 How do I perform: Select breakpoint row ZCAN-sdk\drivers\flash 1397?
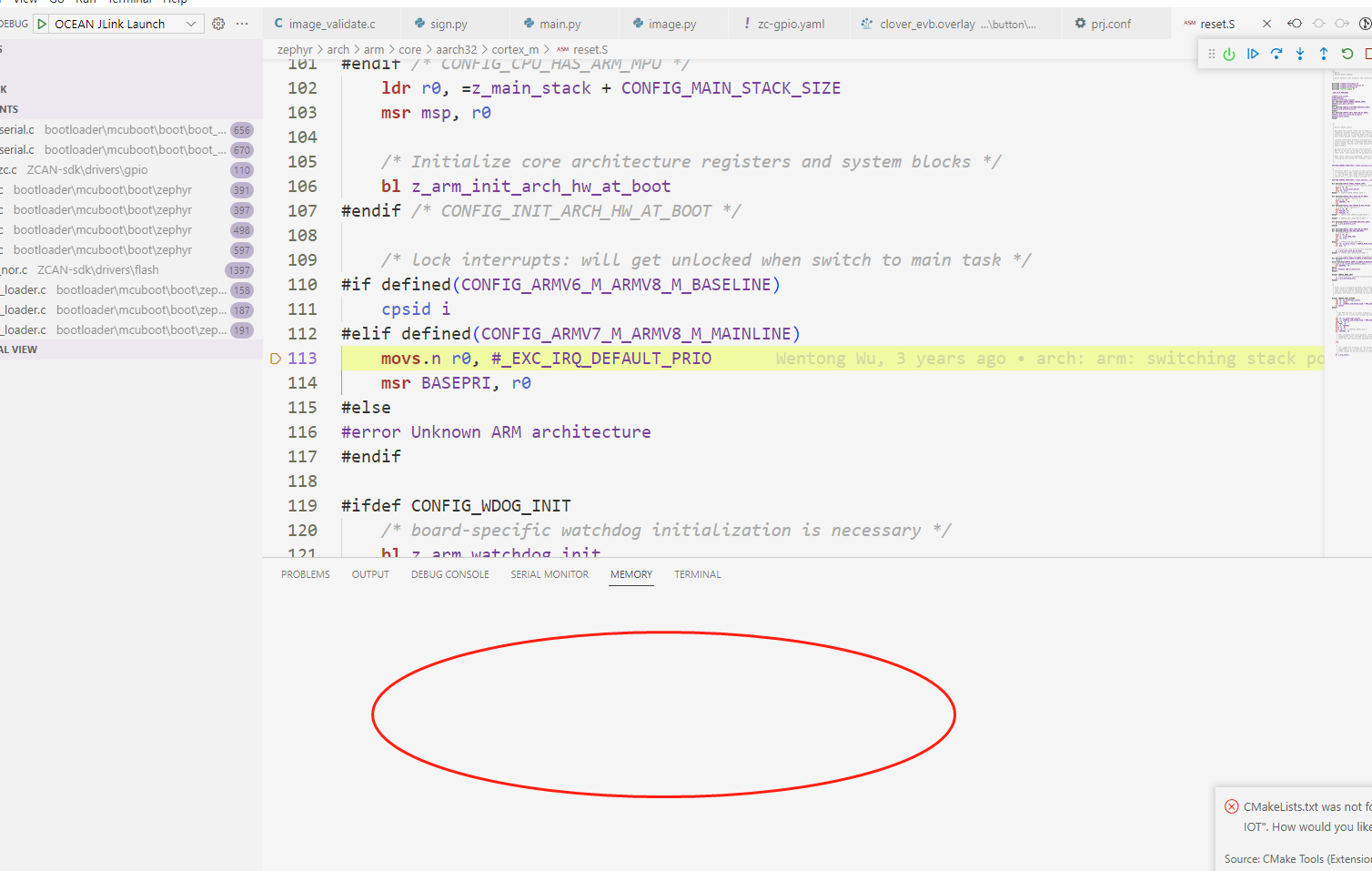pos(131,270)
